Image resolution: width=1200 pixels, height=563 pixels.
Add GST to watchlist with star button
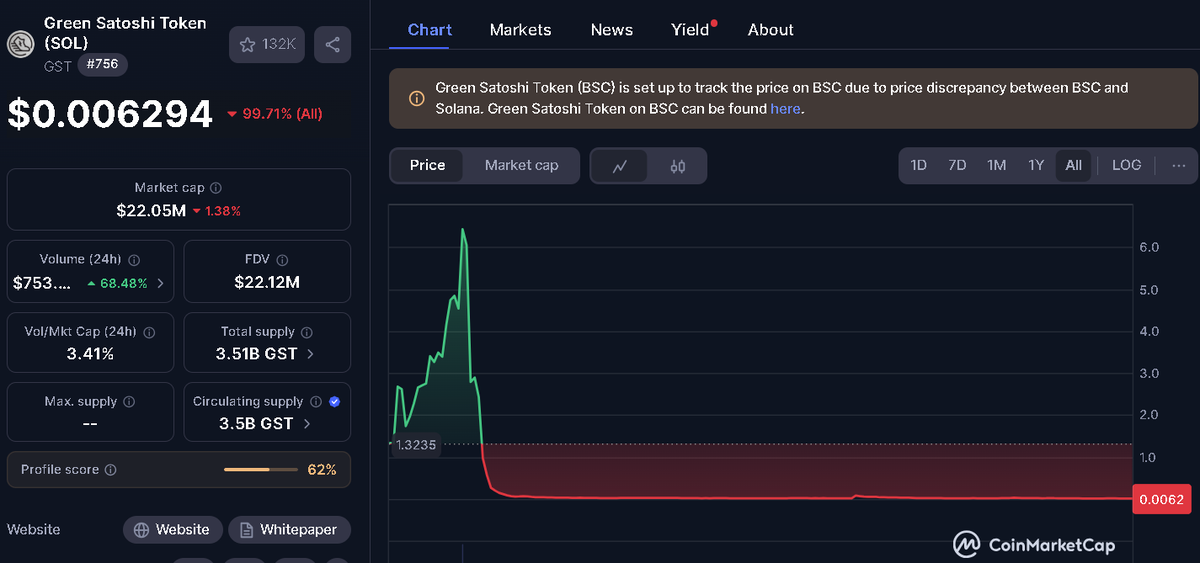click(x=267, y=45)
